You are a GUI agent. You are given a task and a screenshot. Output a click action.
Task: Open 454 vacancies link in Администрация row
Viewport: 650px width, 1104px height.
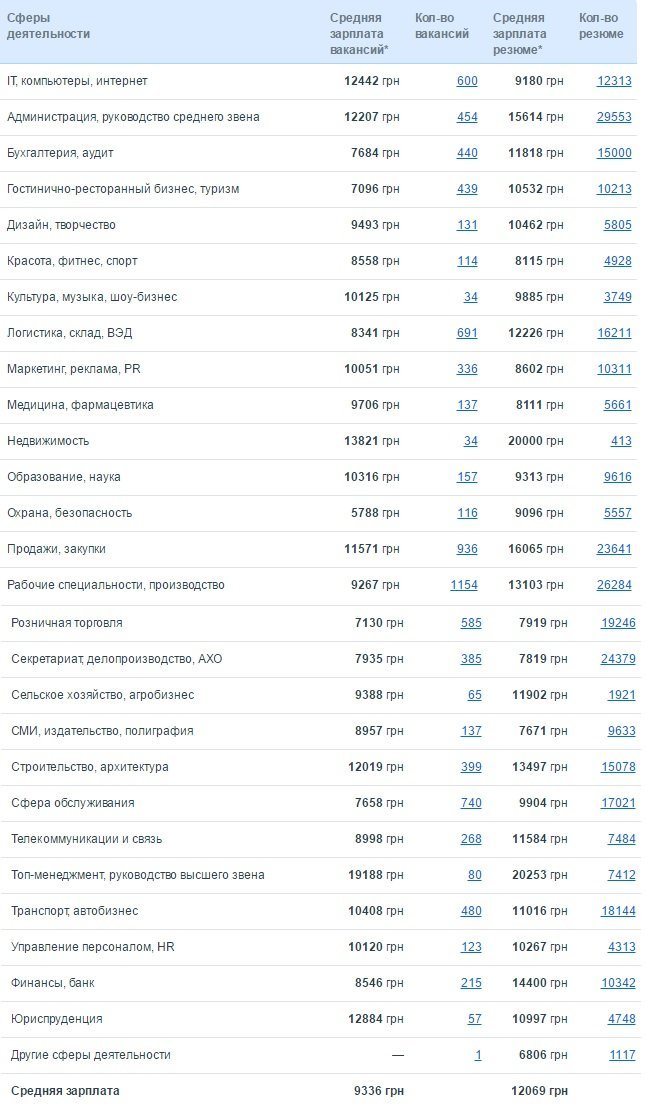[x=467, y=117]
